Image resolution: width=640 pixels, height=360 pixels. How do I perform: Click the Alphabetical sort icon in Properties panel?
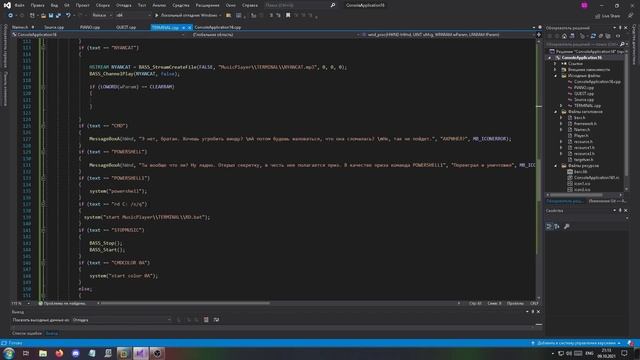[x=557, y=227]
